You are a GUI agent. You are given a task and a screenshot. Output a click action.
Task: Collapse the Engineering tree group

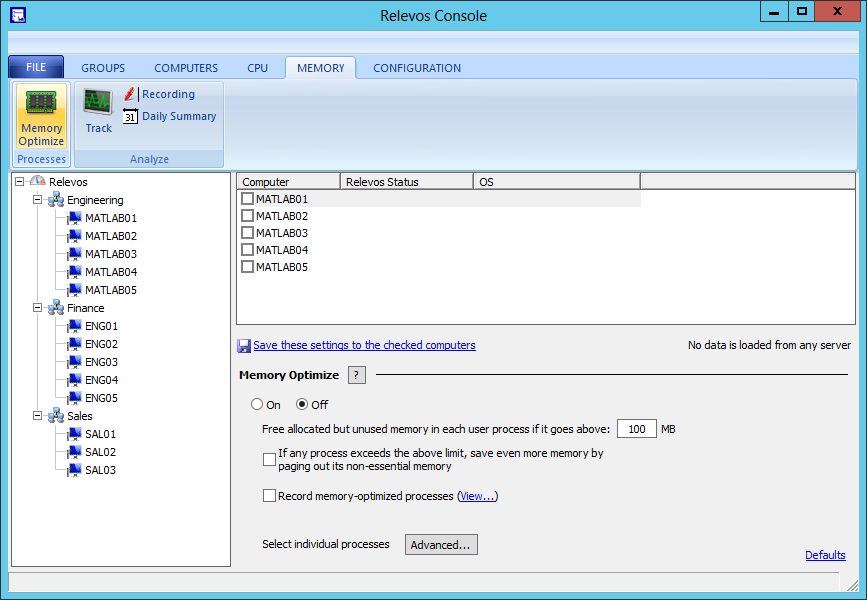pyautogui.click(x=38, y=200)
